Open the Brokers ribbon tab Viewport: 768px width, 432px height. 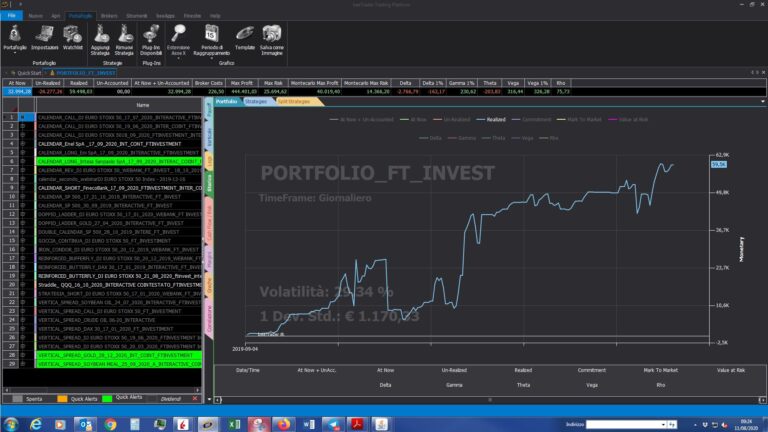click(x=108, y=16)
